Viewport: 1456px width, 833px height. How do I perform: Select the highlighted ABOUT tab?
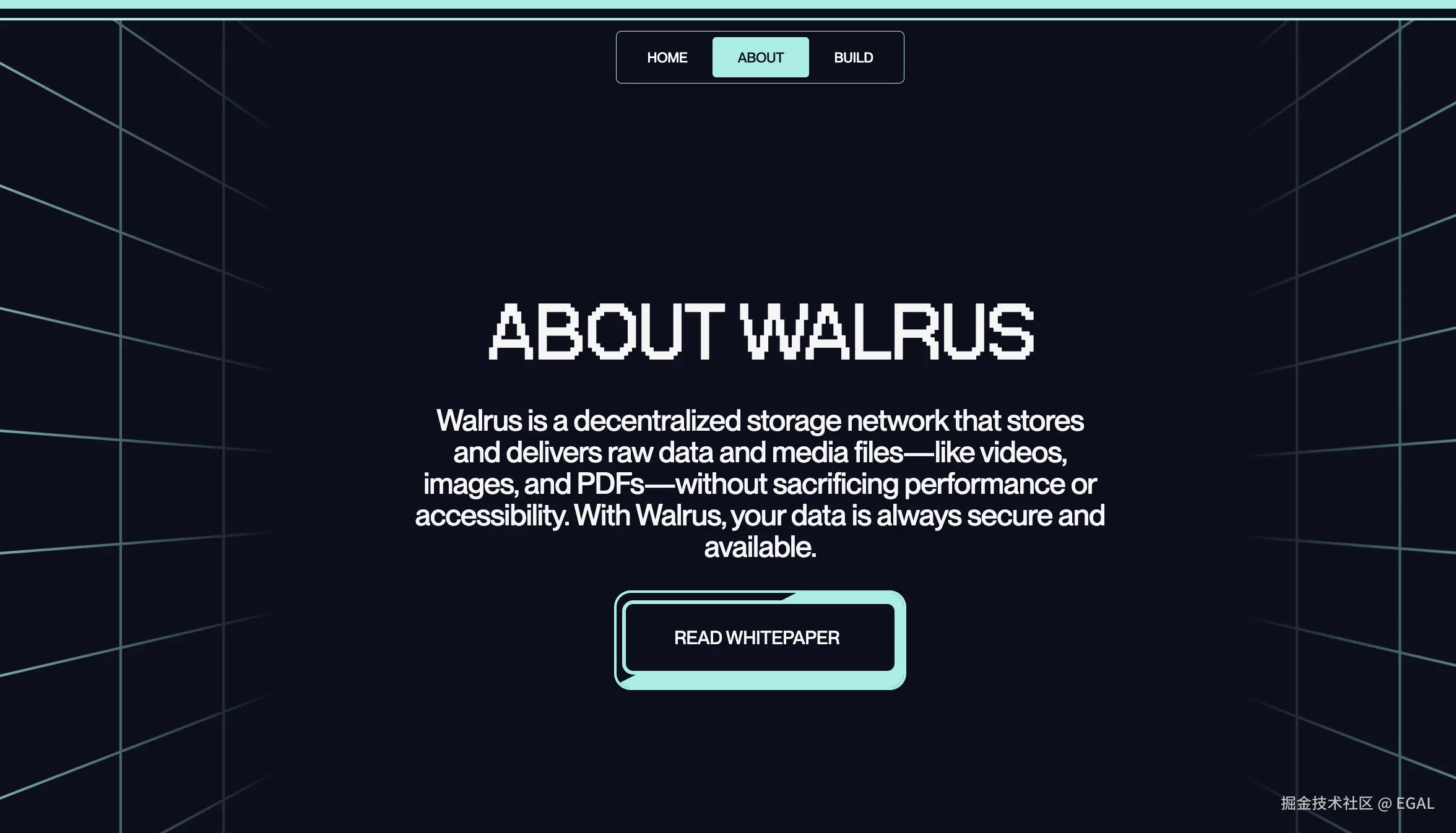coord(760,58)
